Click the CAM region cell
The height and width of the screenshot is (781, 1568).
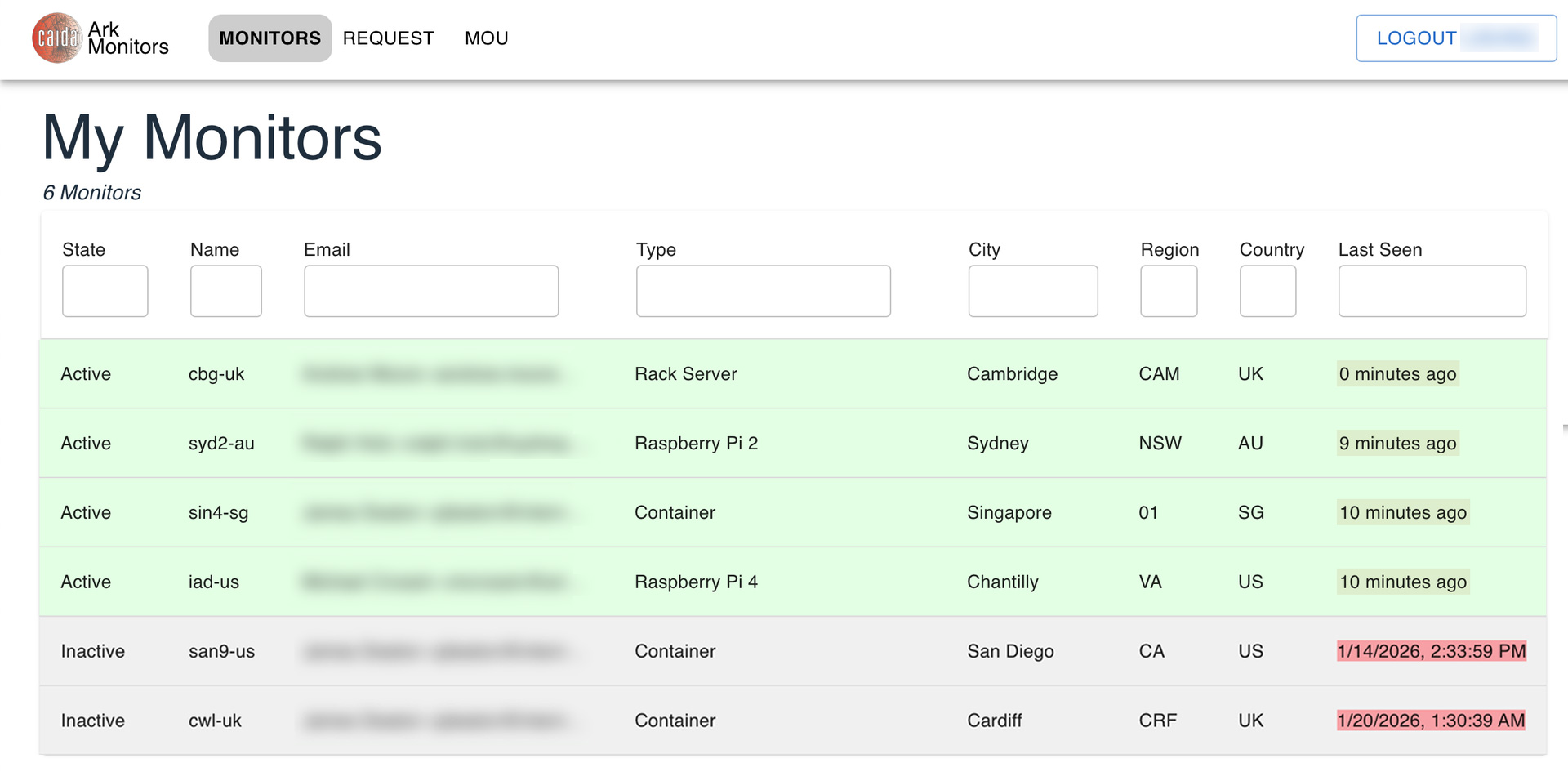[1160, 374]
